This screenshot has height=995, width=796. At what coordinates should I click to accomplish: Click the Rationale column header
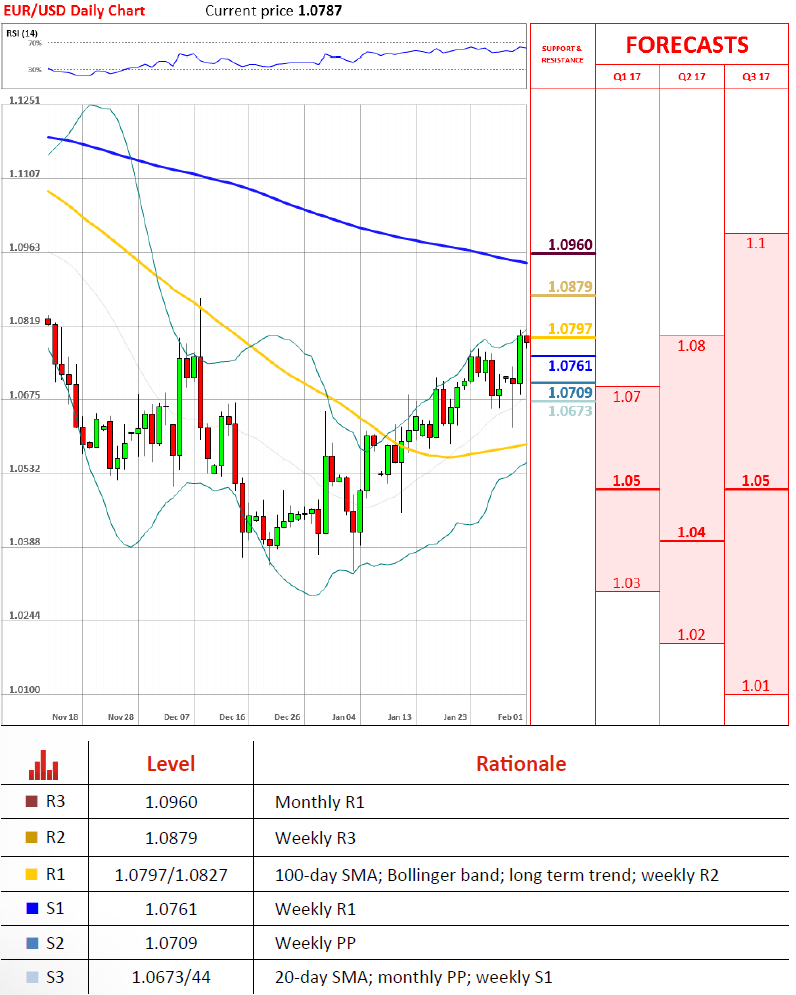pyautogui.click(x=521, y=763)
